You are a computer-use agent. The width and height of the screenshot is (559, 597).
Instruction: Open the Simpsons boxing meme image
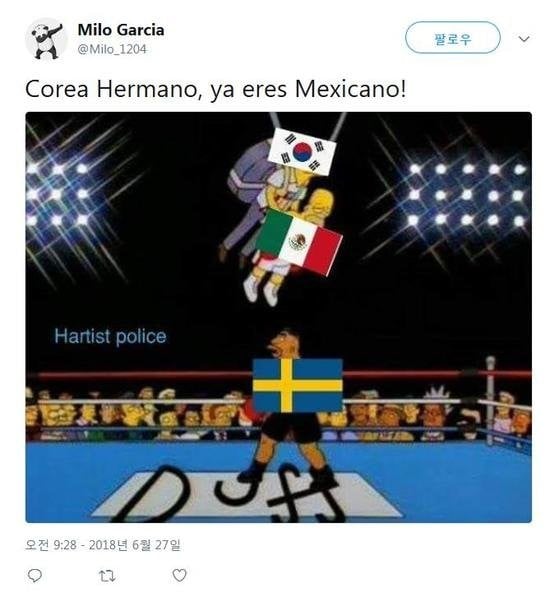point(279,317)
